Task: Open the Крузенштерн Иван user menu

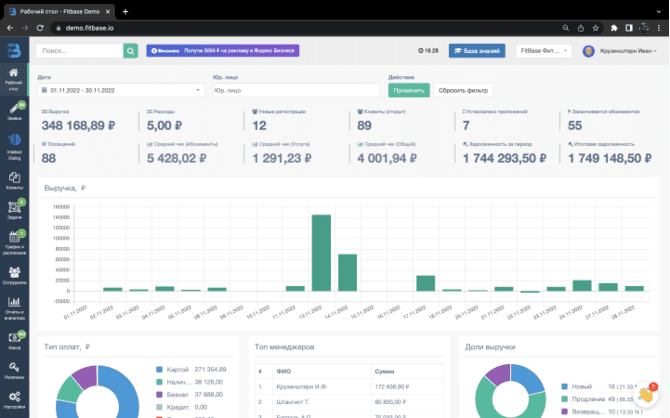Action: pyautogui.click(x=620, y=51)
